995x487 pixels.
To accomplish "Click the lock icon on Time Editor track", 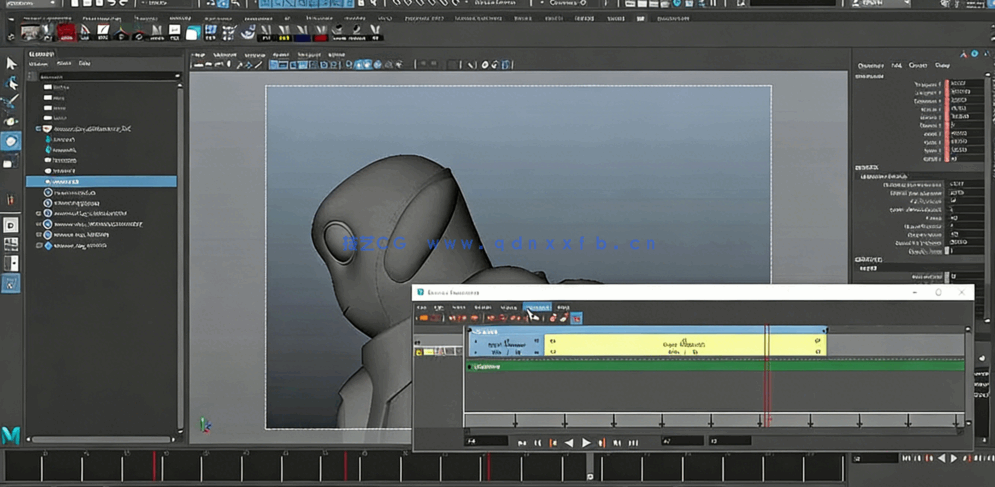I will (x=419, y=352).
